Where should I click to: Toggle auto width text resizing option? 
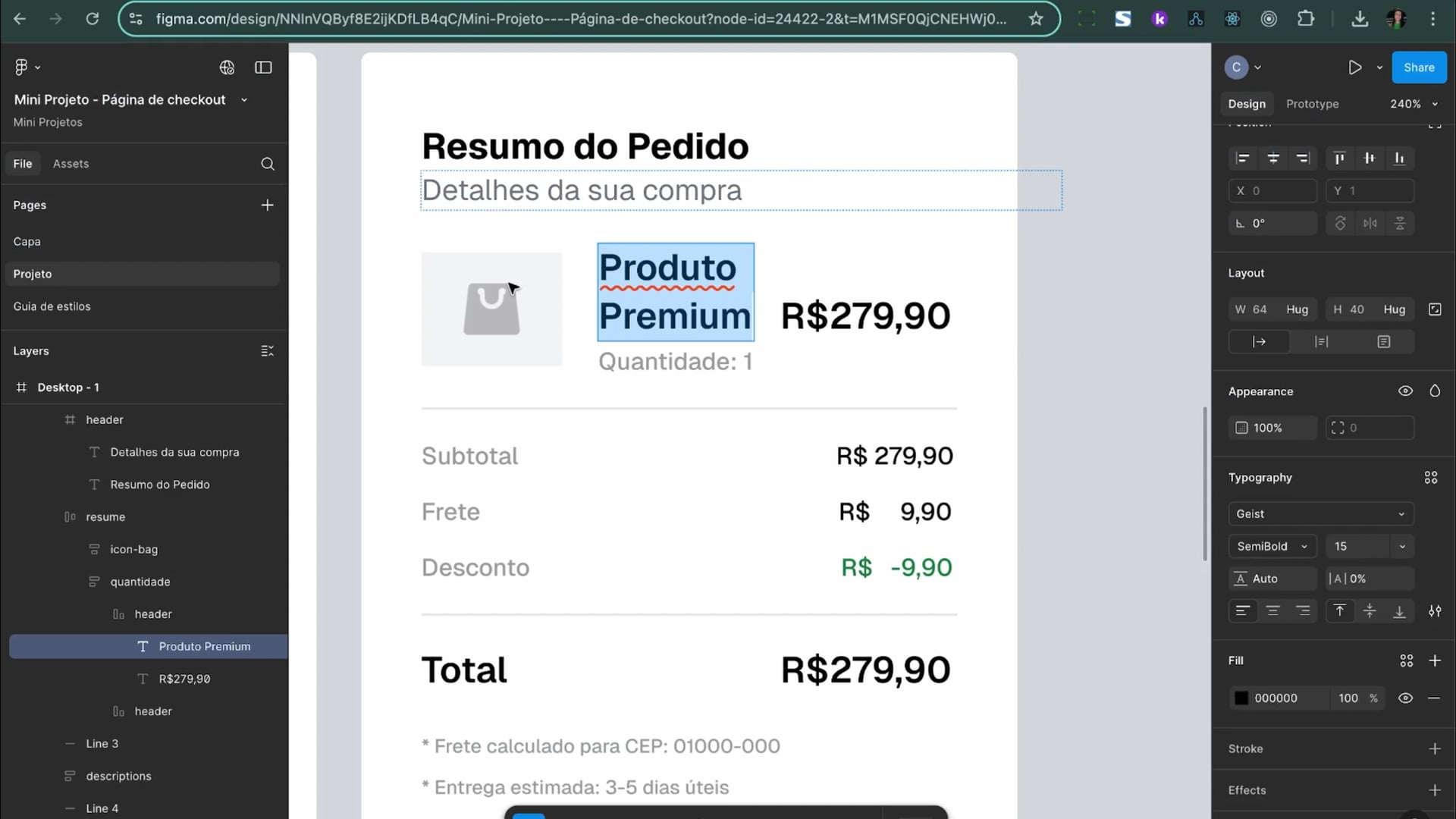coord(1259,342)
